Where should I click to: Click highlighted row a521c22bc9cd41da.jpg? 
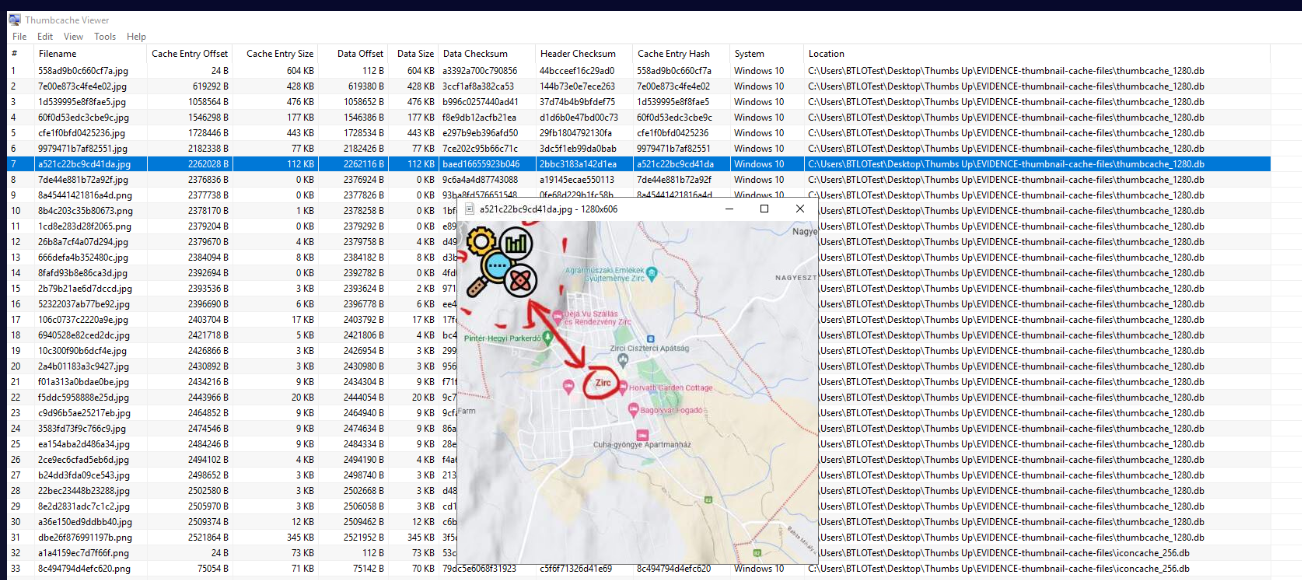pyautogui.click(x=639, y=164)
